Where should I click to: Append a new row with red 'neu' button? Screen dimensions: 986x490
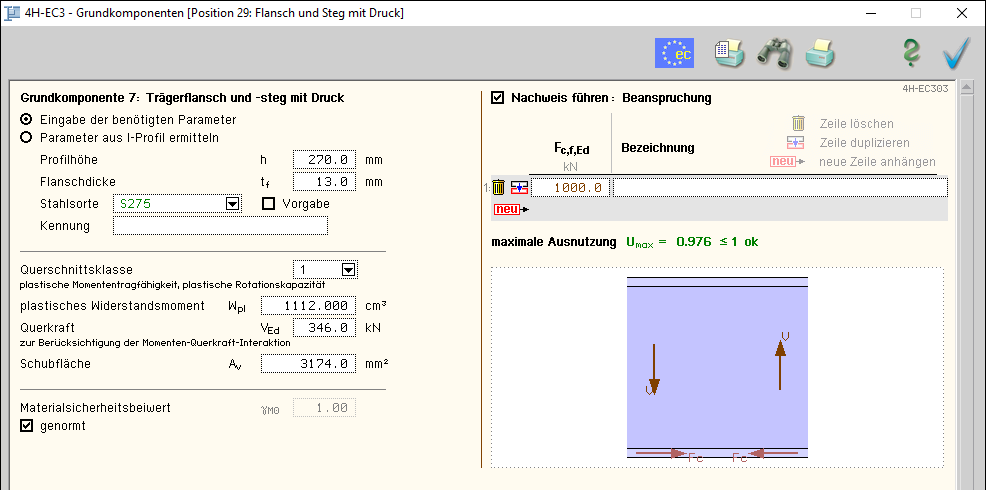coord(507,209)
